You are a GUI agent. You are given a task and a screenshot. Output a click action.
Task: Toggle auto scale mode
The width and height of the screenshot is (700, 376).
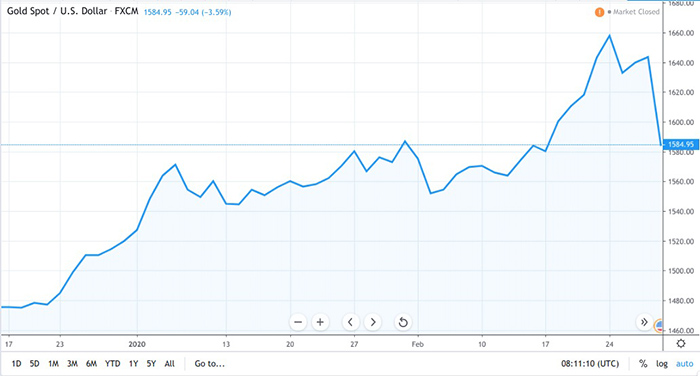click(x=684, y=364)
